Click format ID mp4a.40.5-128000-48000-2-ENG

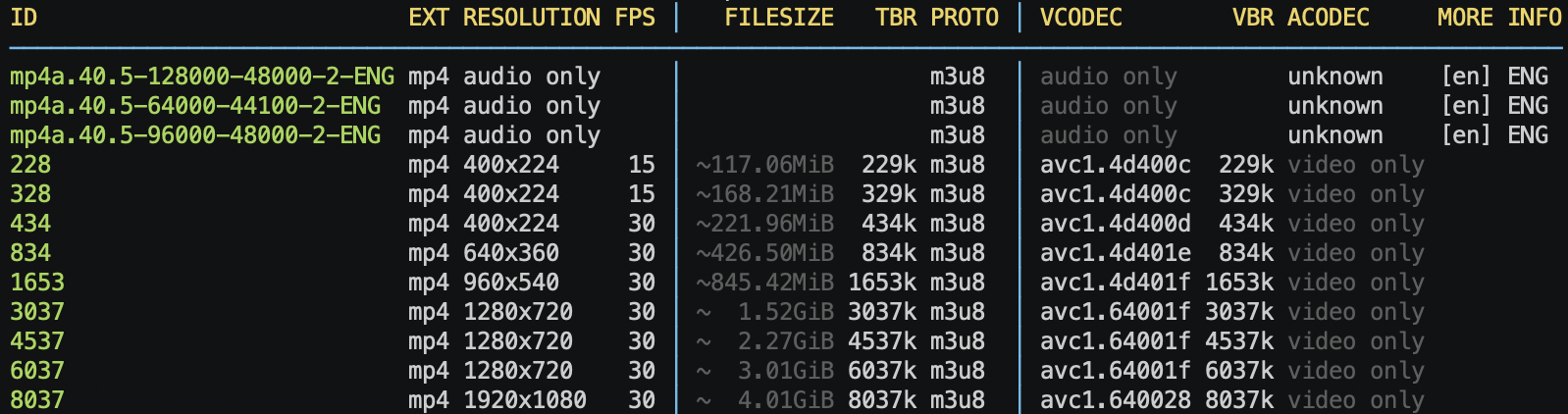[202, 77]
